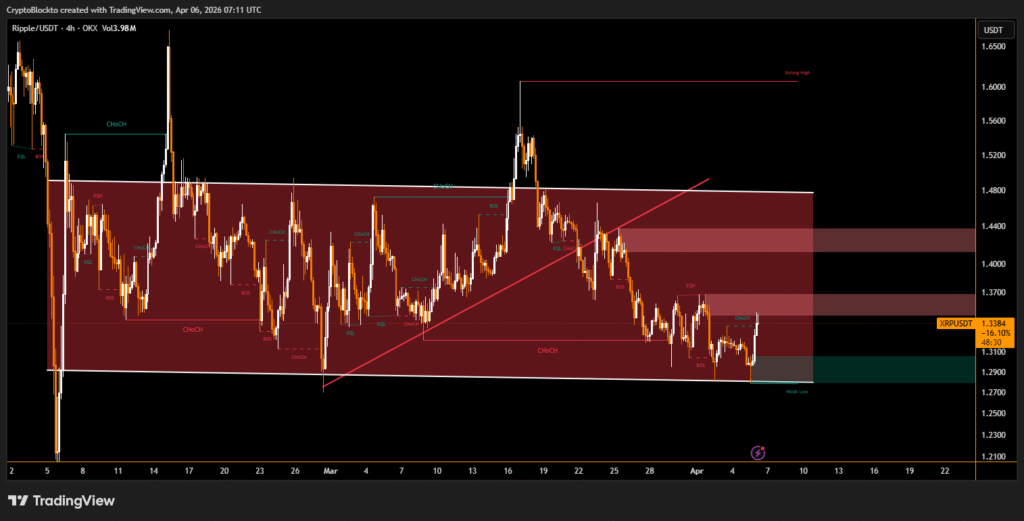Screen dimensions: 1024x521
Task: Click the TradingView logo icon
Action: (x=19, y=500)
